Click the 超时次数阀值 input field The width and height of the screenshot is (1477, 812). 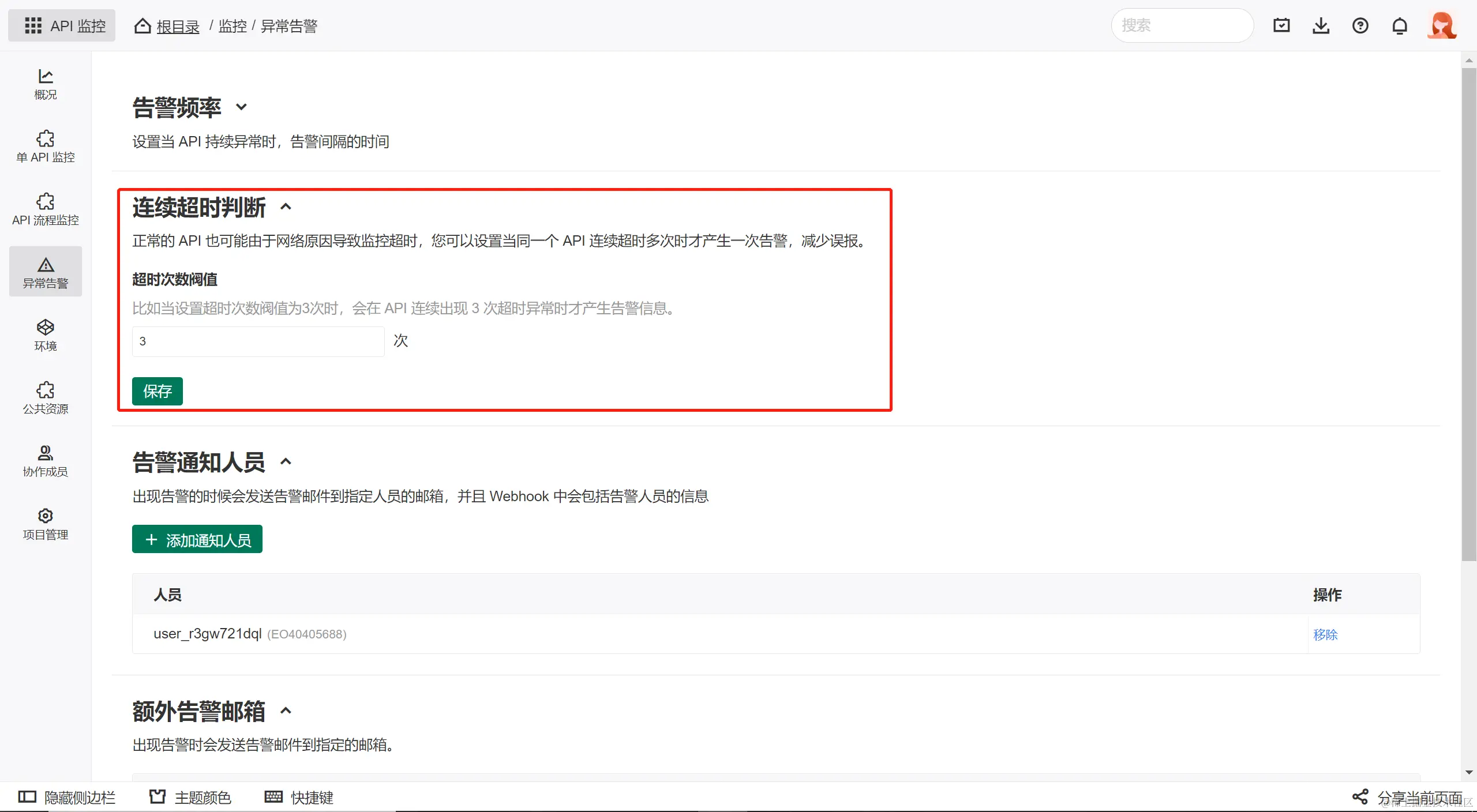pos(258,341)
